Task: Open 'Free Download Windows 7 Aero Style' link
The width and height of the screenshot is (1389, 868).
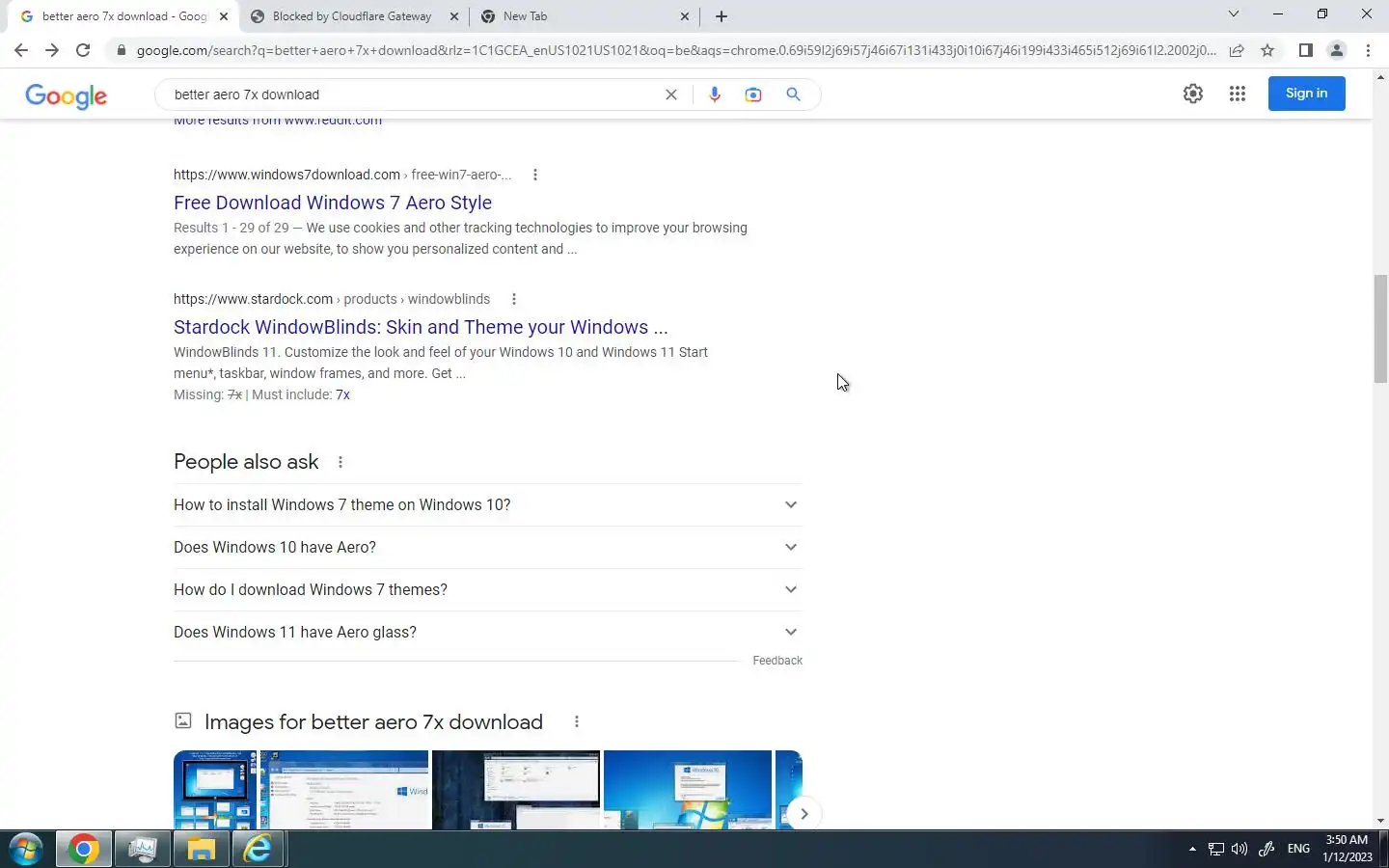Action: 333,203
